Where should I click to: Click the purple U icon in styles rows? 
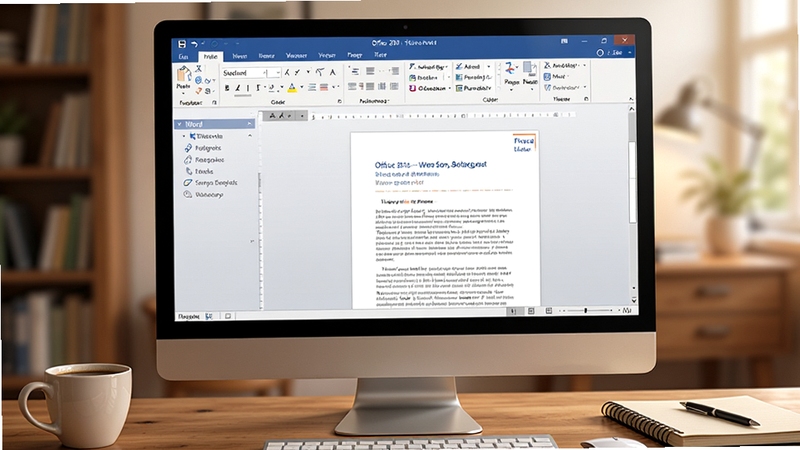(x=412, y=88)
